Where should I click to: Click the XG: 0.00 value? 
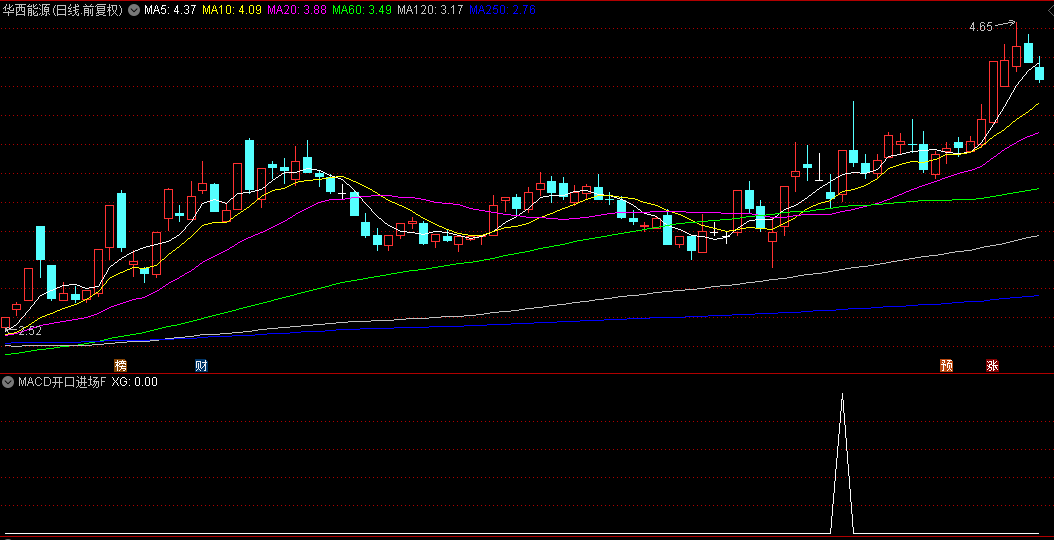coord(134,382)
